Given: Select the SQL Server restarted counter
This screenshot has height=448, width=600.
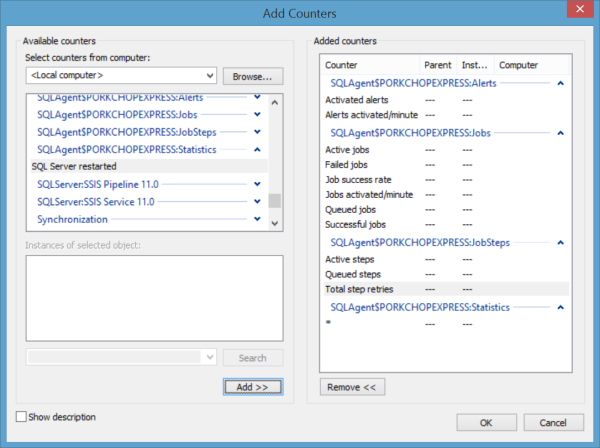Looking at the screenshot, I should click(x=149, y=166).
